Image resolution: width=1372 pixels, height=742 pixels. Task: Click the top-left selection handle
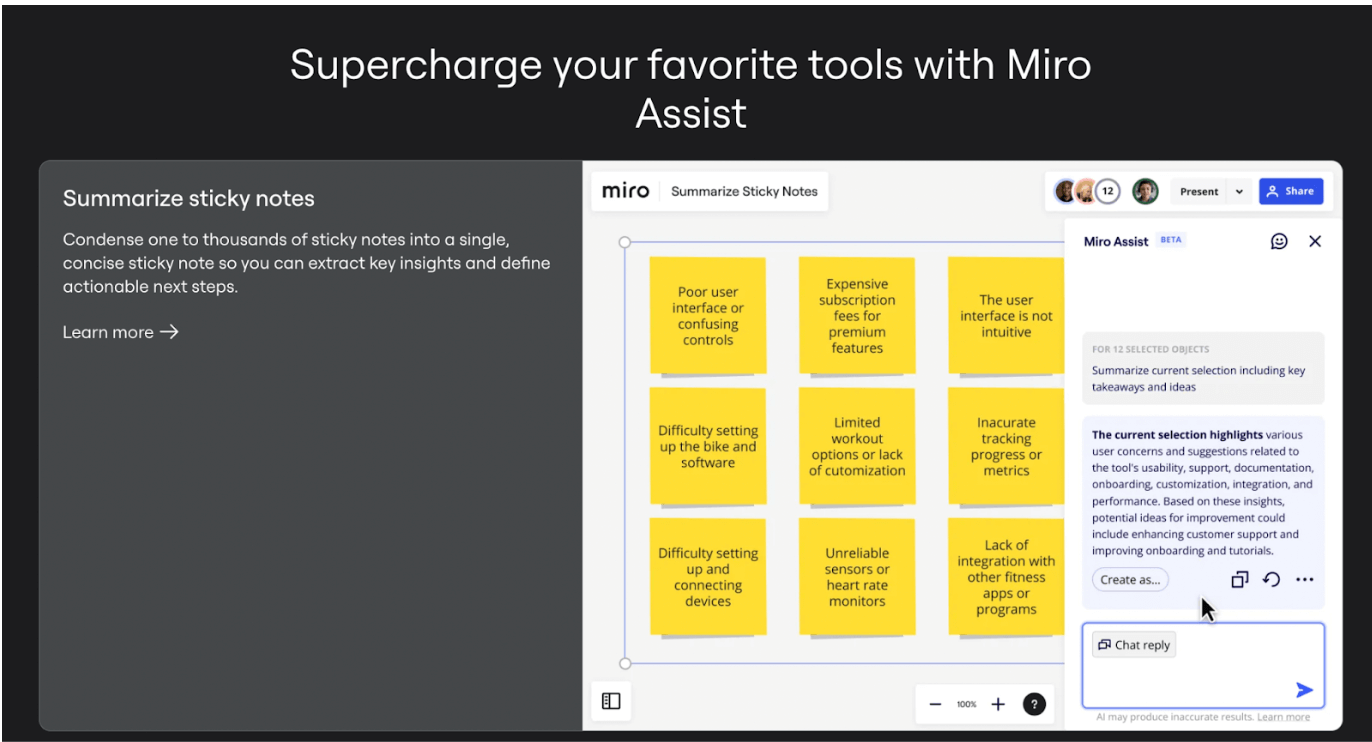625,242
